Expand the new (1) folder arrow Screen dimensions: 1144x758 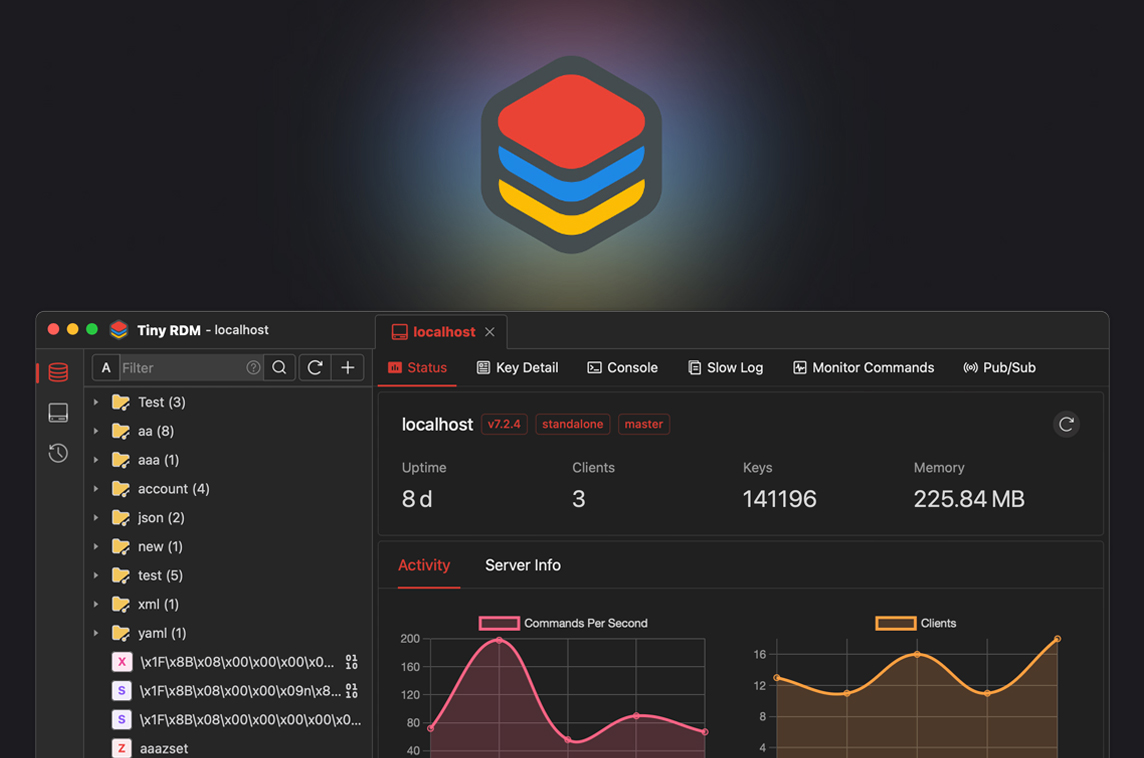point(96,546)
